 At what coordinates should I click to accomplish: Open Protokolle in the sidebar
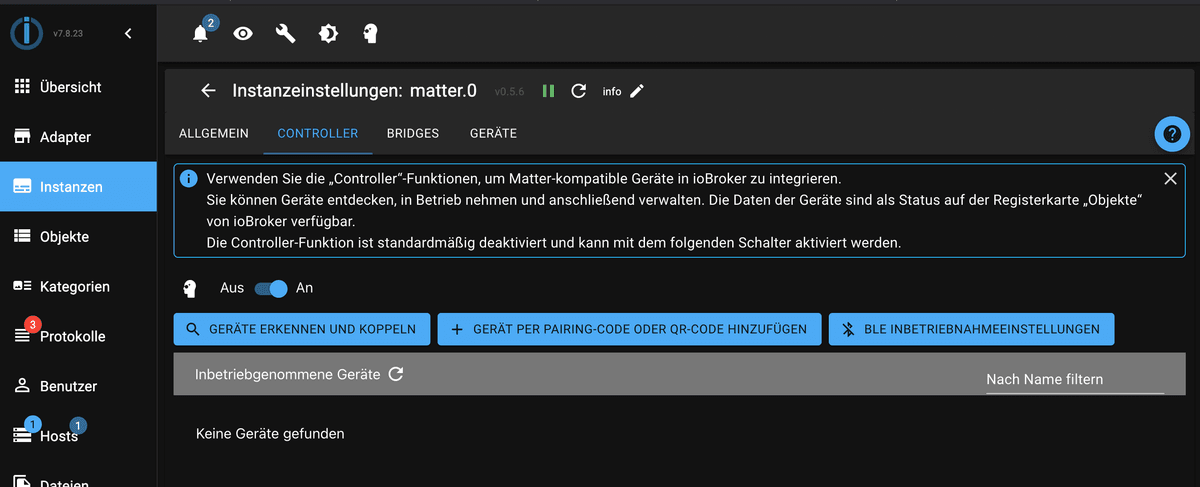click(x=78, y=336)
